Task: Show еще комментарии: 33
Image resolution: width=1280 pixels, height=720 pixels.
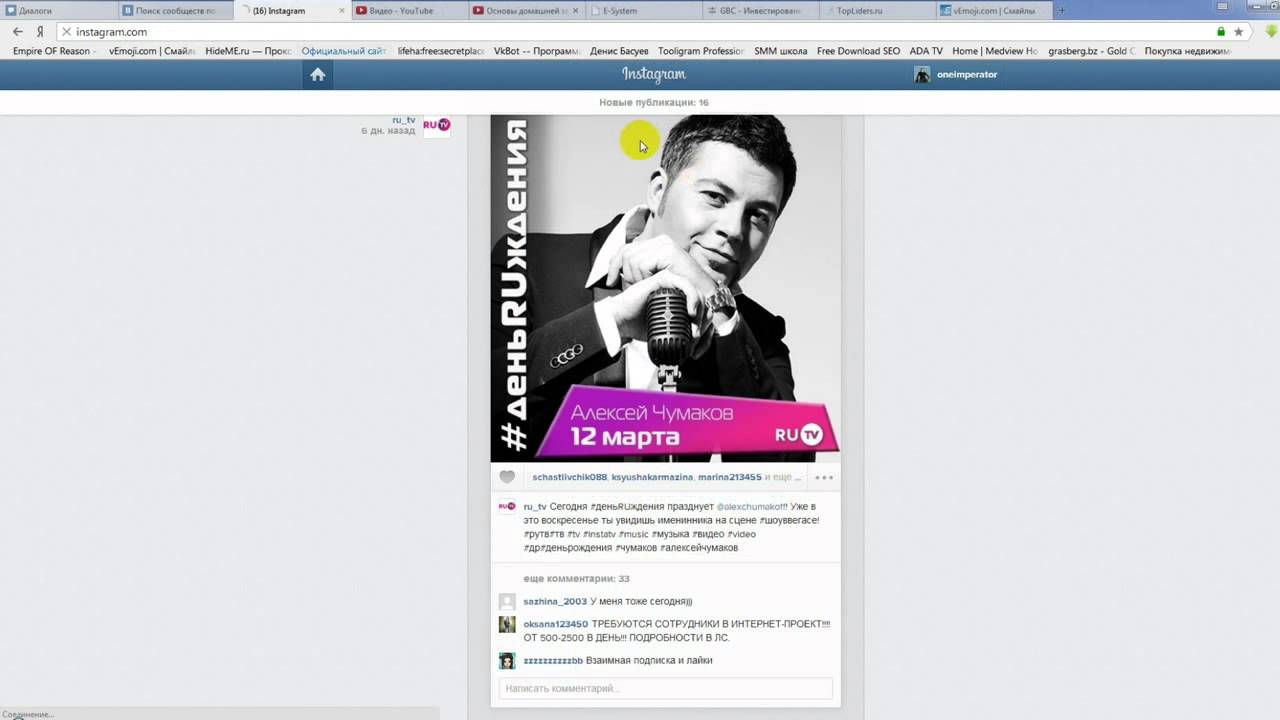Action: click(x=576, y=579)
